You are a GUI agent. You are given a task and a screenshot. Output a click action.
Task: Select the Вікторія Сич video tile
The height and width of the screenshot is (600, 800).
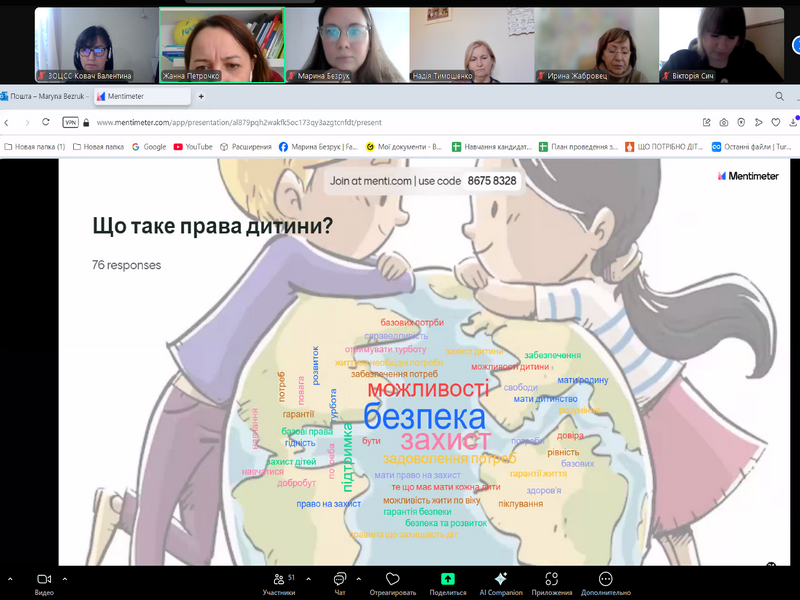[721, 45]
